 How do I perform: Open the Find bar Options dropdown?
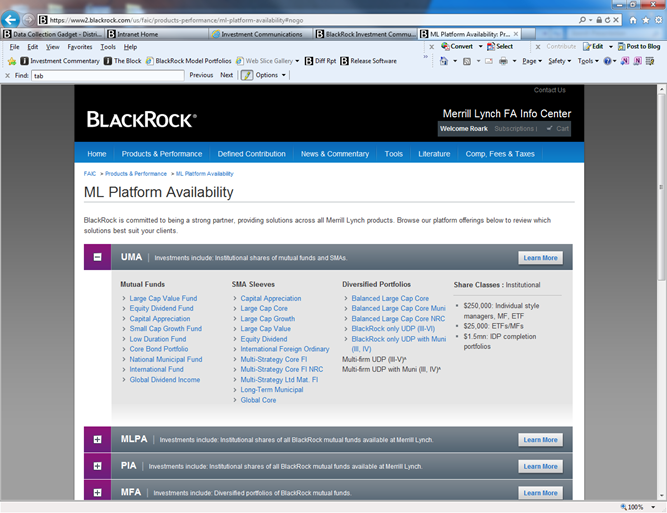[x=271, y=75]
